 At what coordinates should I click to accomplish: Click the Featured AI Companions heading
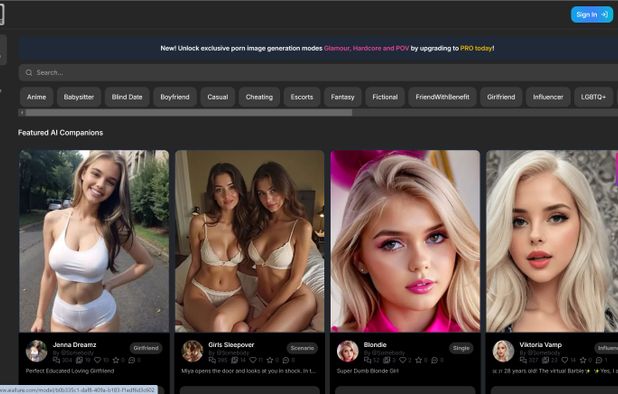(x=60, y=133)
